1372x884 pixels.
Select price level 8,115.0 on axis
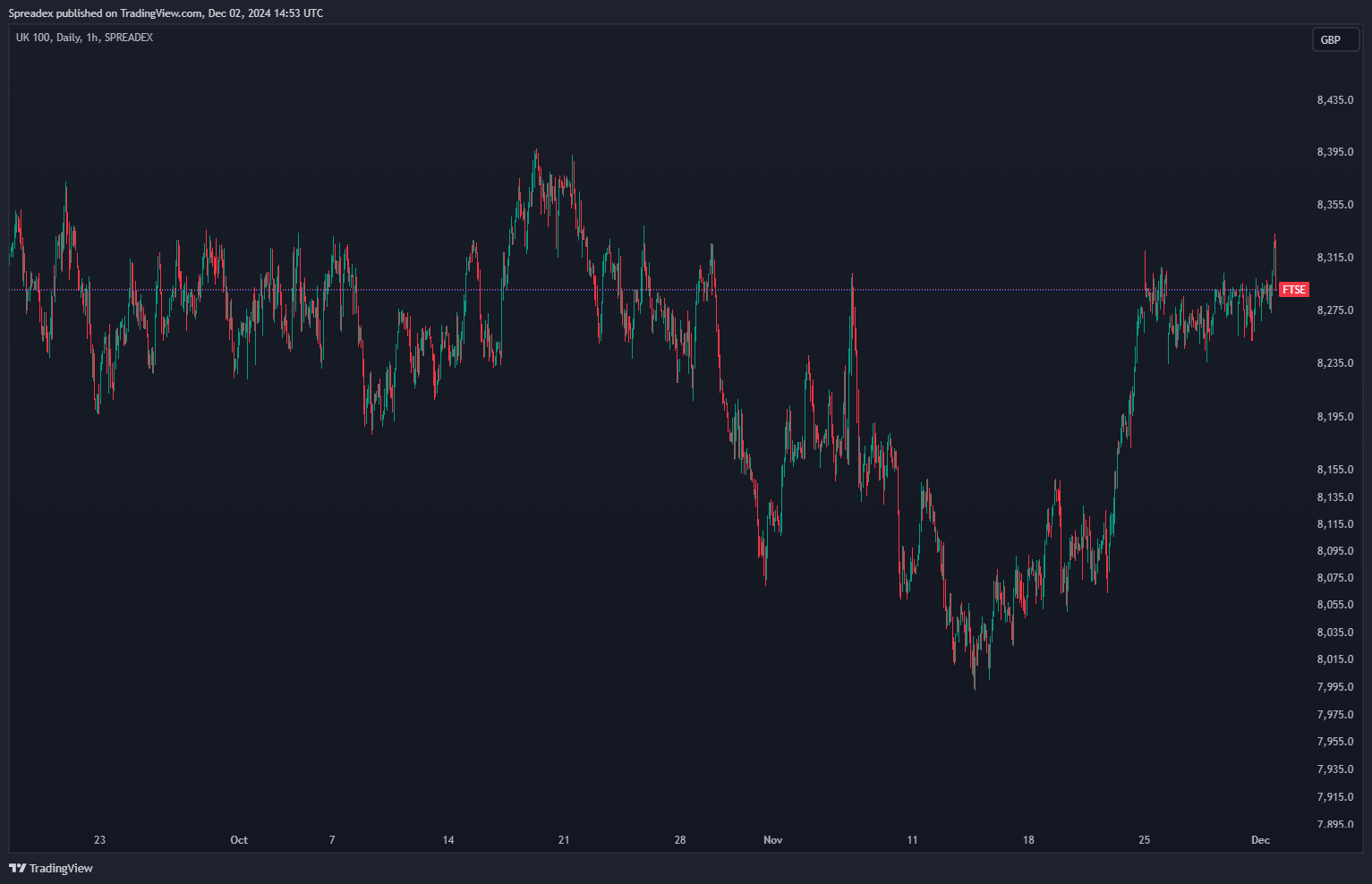click(x=1335, y=524)
